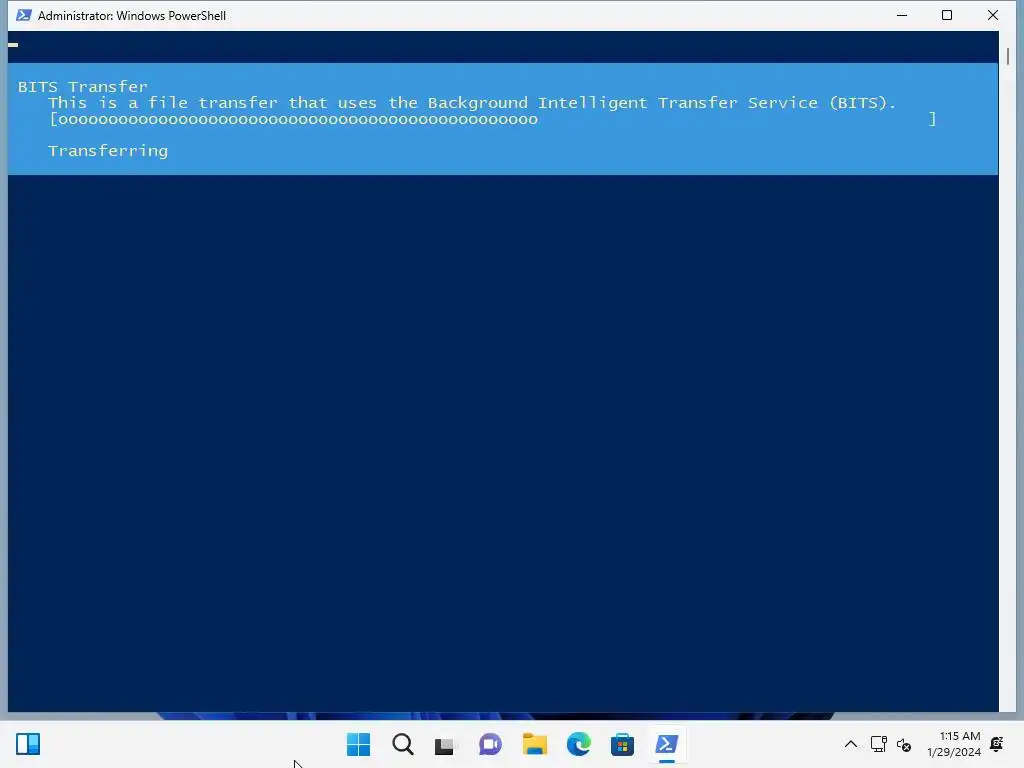The height and width of the screenshot is (768, 1024).
Task: Open Microsoft Store from the taskbar
Action: coord(622,744)
